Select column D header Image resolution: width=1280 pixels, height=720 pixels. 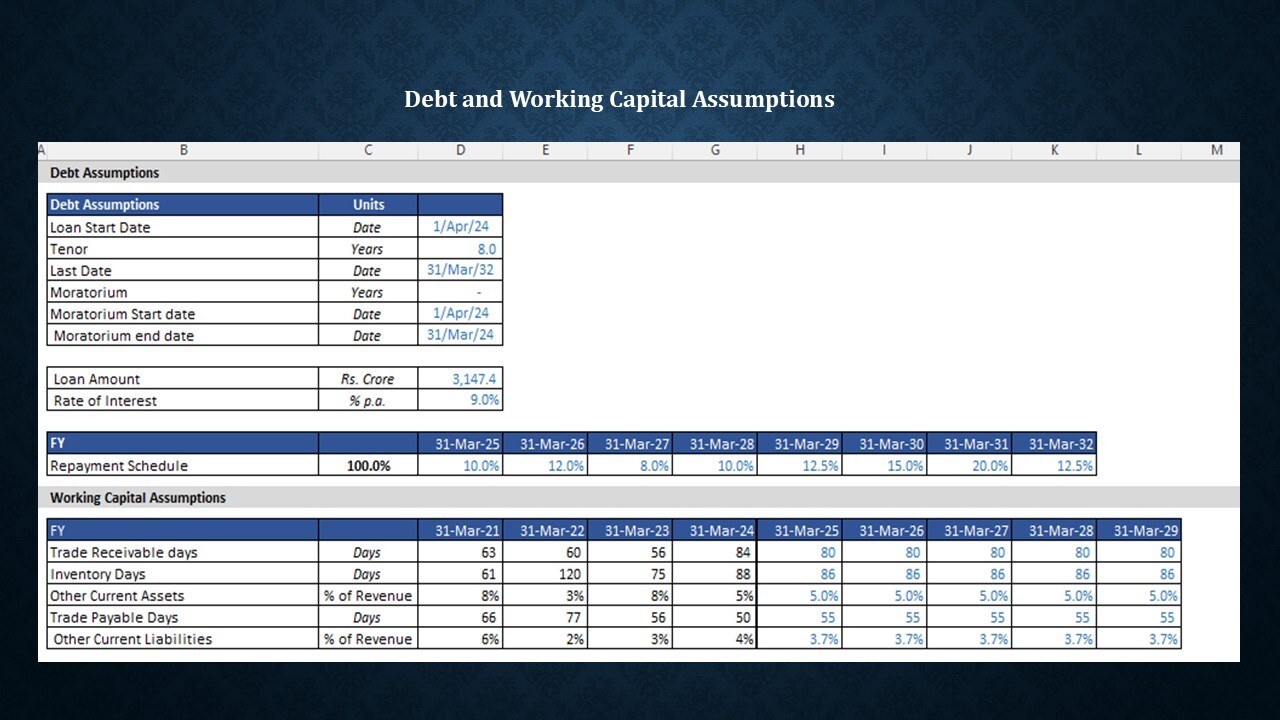coord(460,150)
